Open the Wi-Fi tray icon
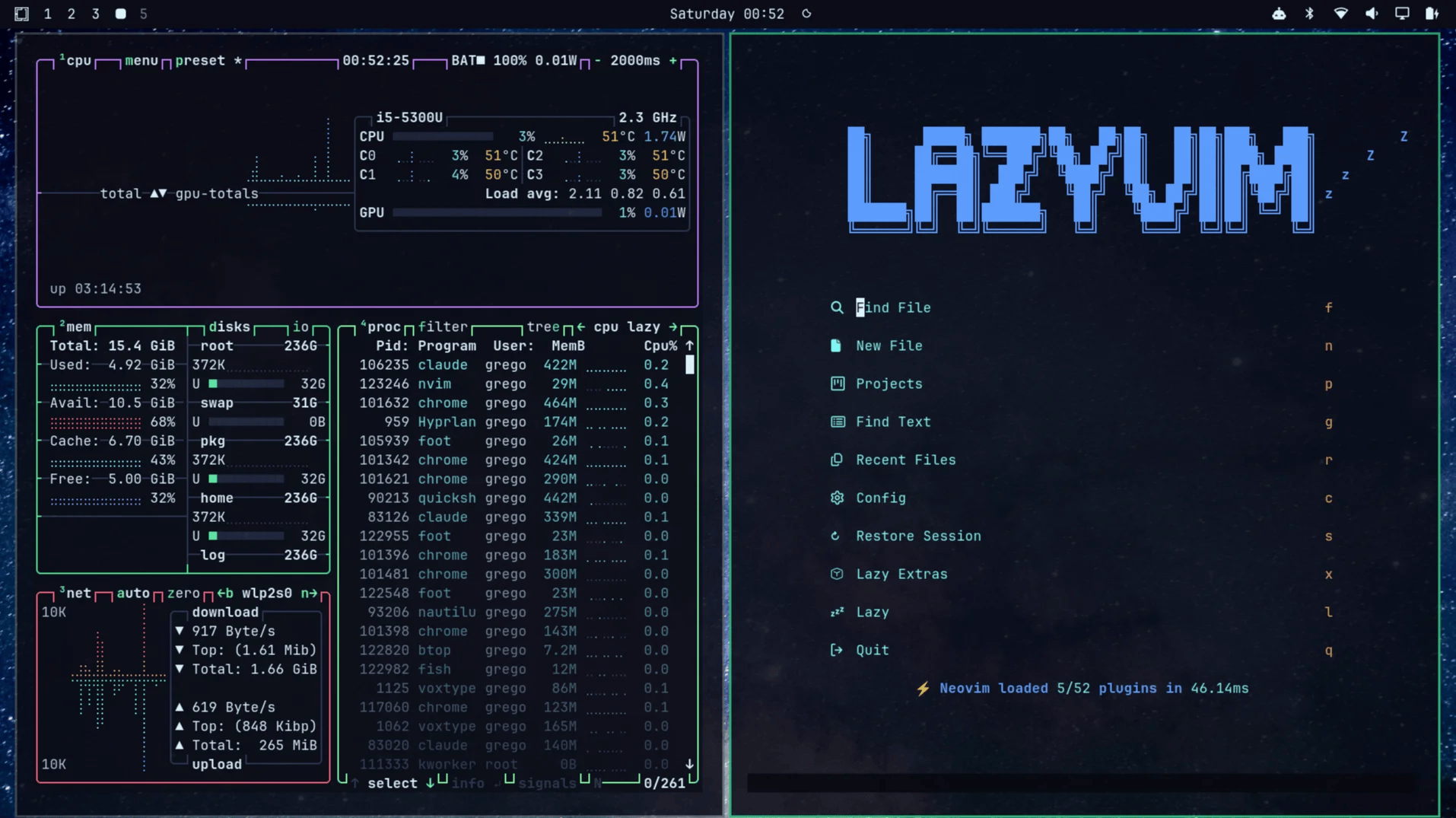 [1340, 14]
